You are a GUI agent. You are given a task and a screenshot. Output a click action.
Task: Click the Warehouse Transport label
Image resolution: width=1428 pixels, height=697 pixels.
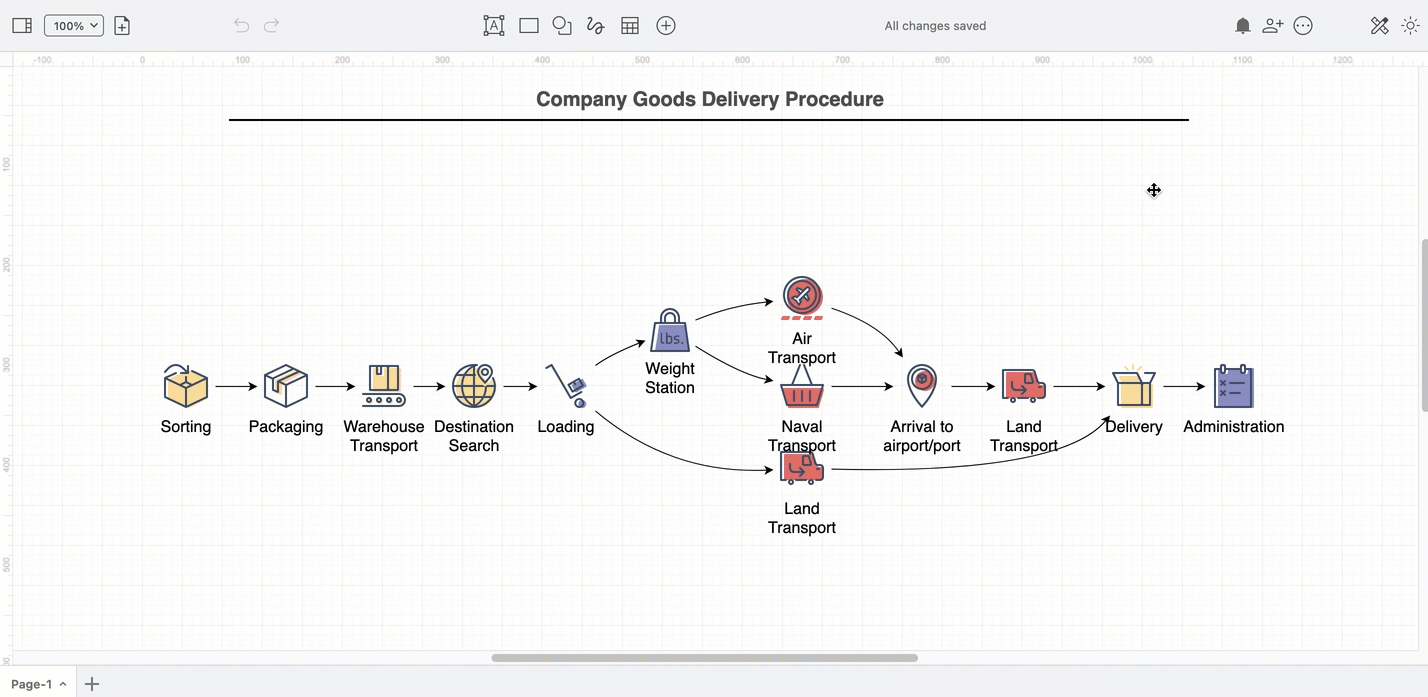[384, 436]
